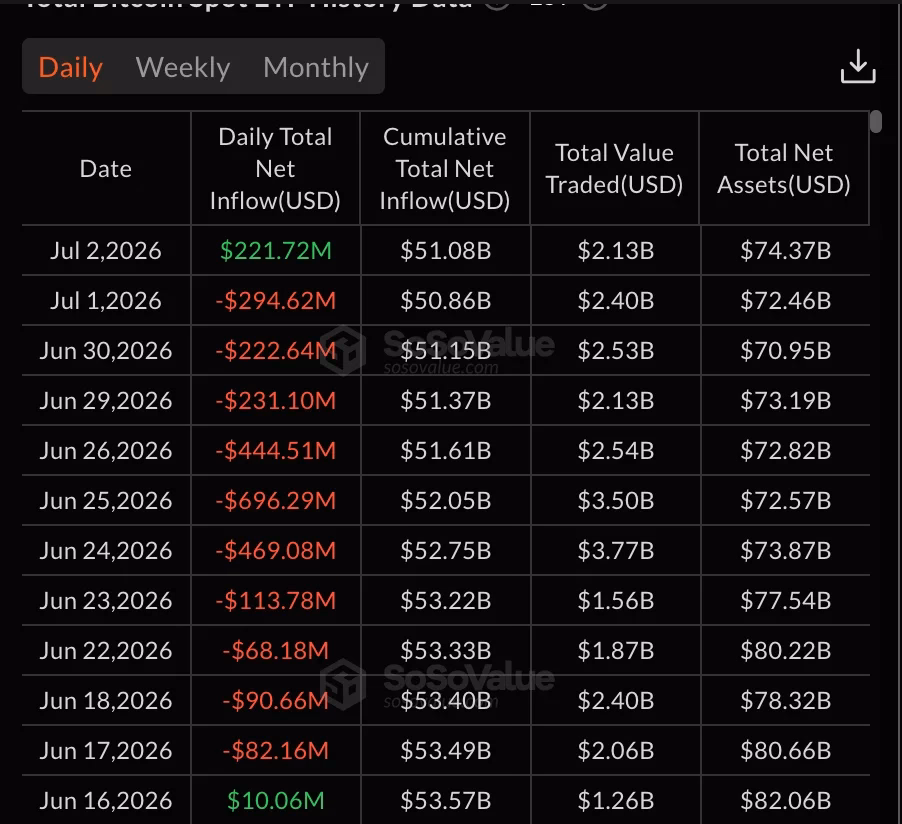Screen dimensions: 902x824
Task: Click the Total Value Traded header
Action: coord(614,169)
